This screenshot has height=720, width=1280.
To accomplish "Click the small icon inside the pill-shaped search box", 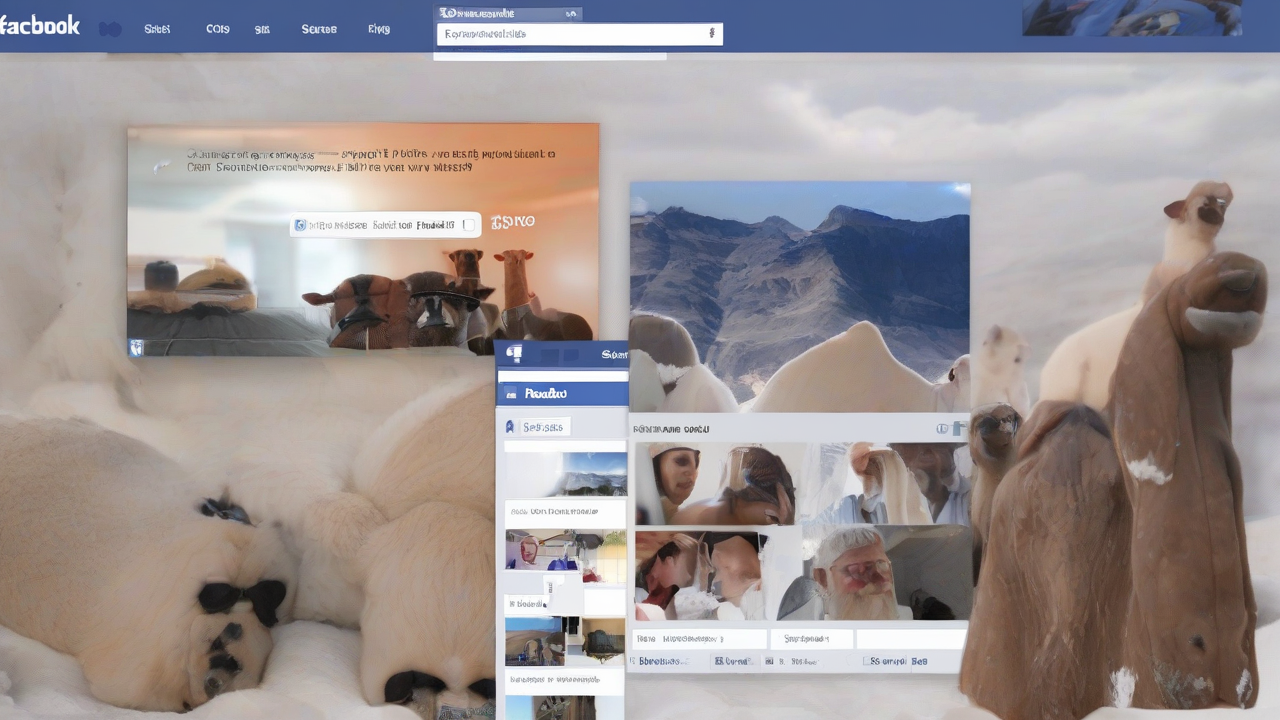I will pyautogui.click(x=300, y=226).
